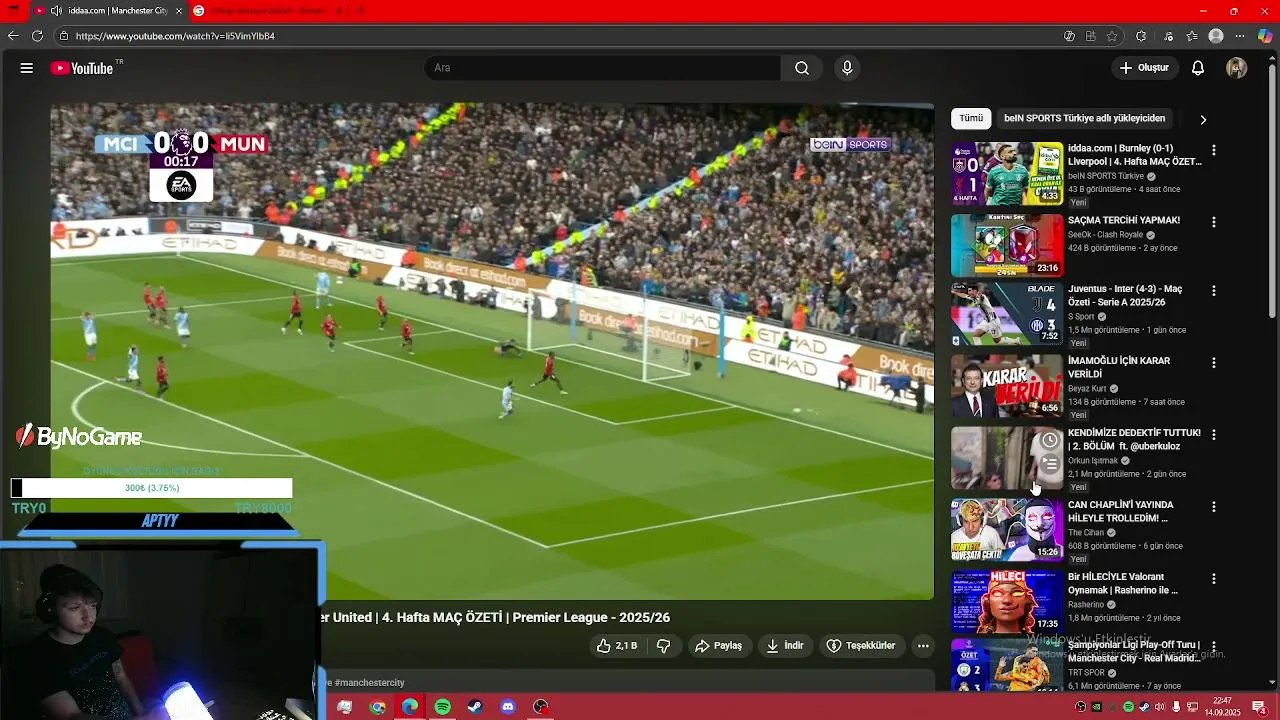
Task: Open İMAMOĞLU İÇİN KARAR VERİLDİ title
Action: [x=1119, y=367]
